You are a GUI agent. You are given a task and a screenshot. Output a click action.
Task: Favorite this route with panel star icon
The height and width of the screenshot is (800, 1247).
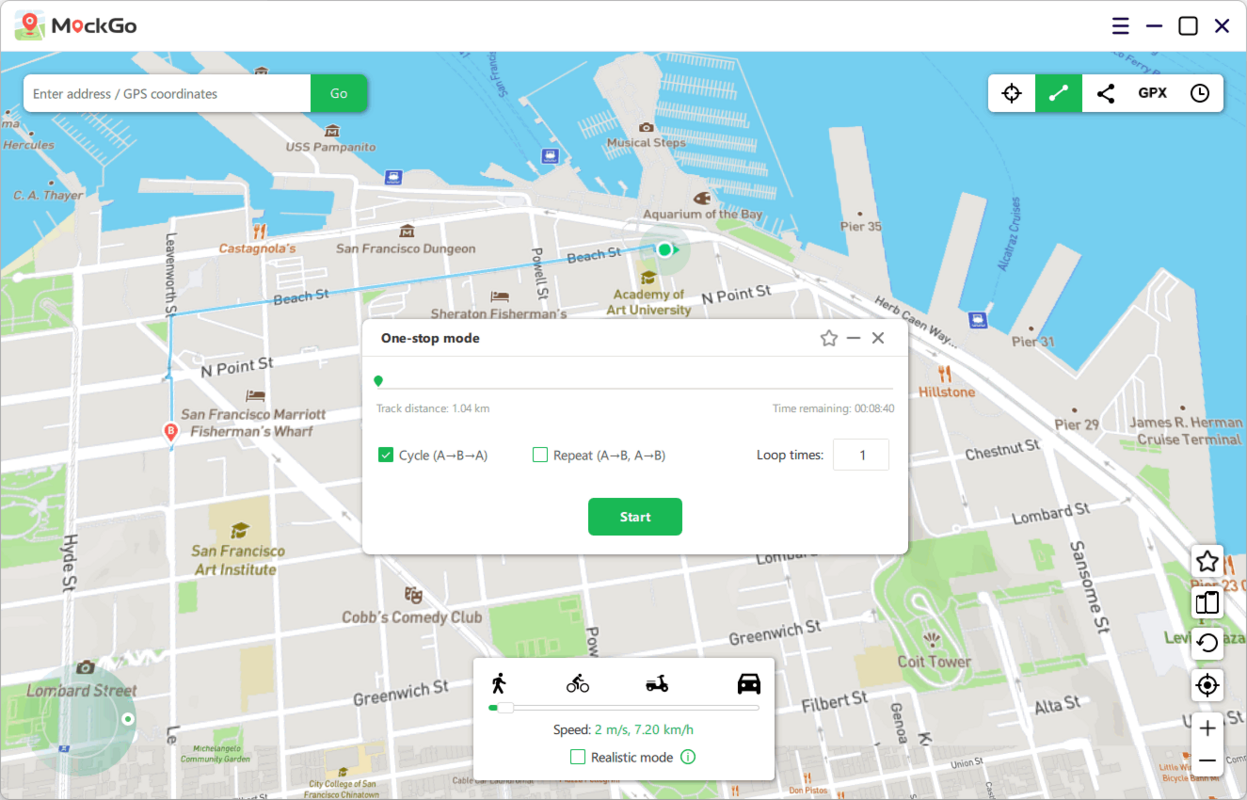pyautogui.click(x=828, y=338)
